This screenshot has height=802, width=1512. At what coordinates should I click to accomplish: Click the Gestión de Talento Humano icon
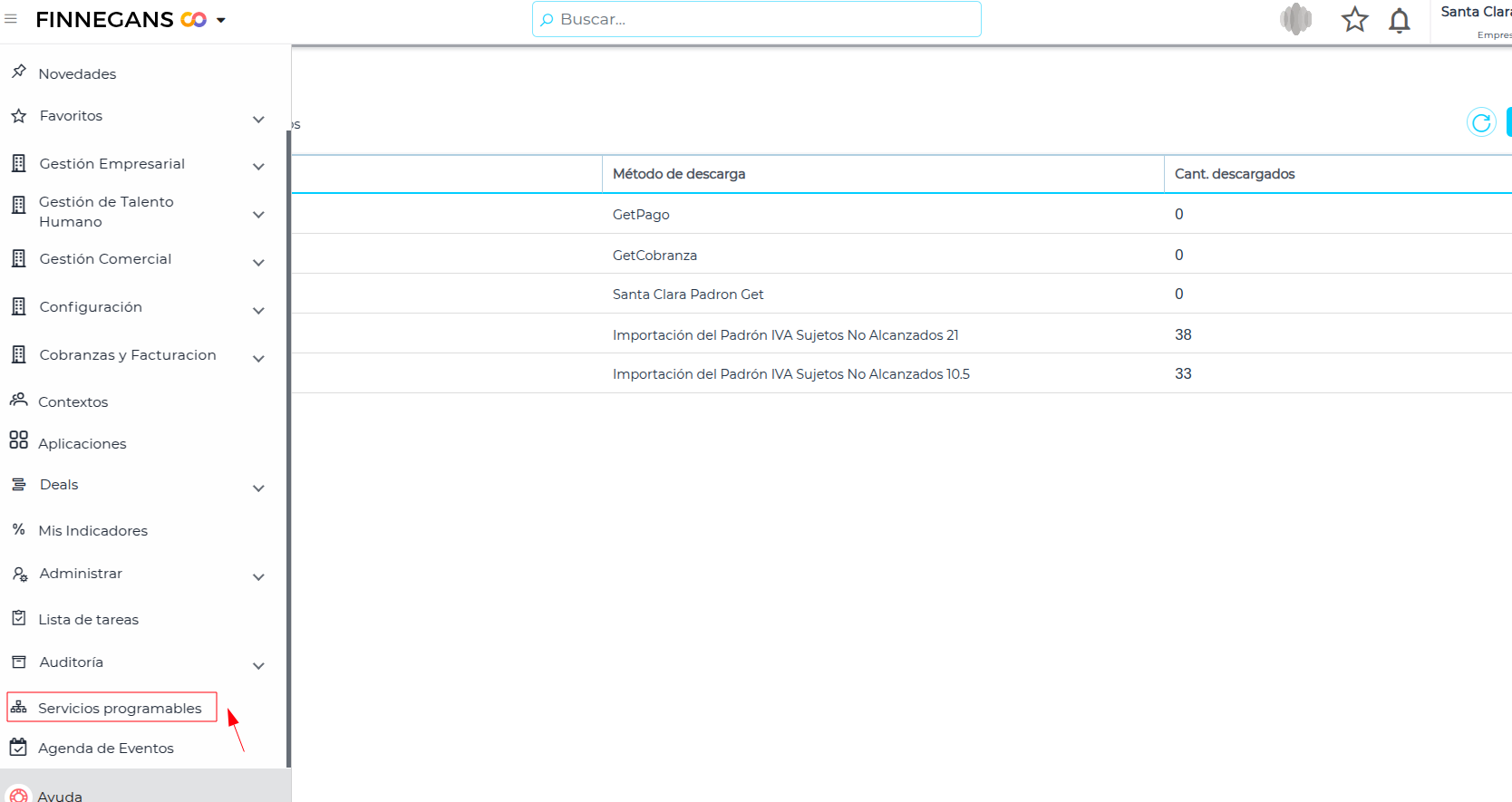click(18, 205)
